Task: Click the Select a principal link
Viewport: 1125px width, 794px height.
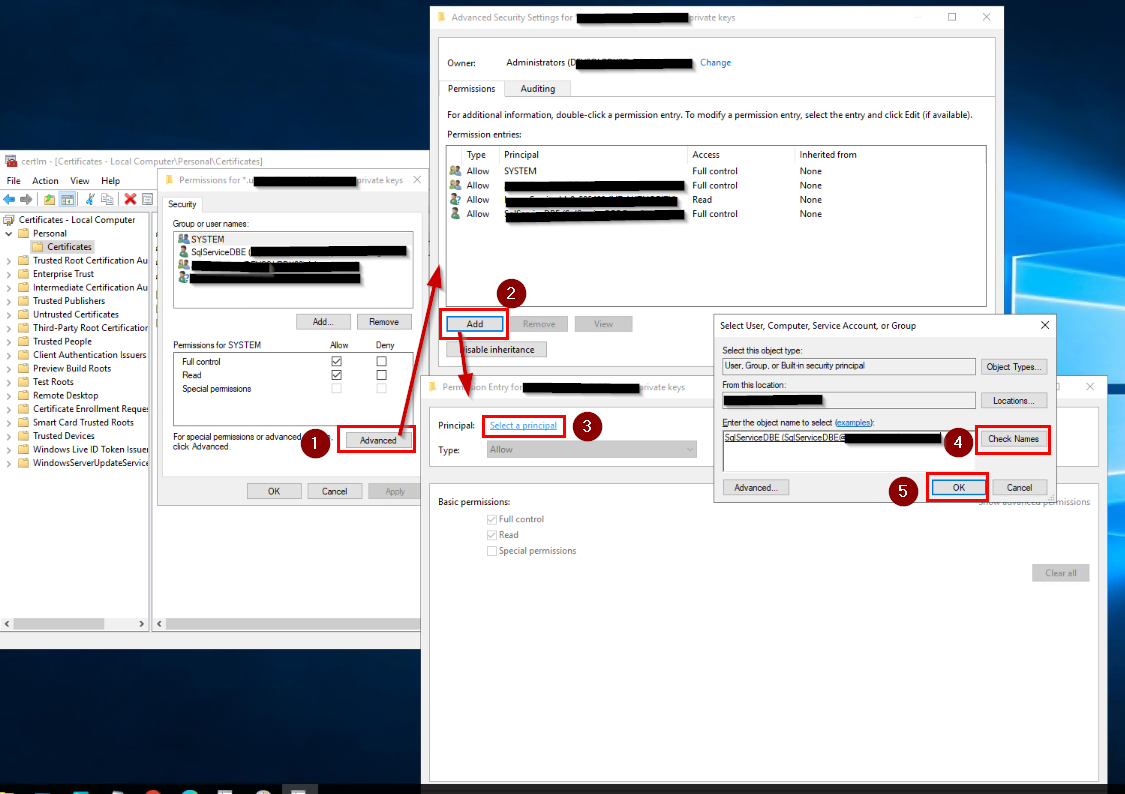Action: point(523,425)
